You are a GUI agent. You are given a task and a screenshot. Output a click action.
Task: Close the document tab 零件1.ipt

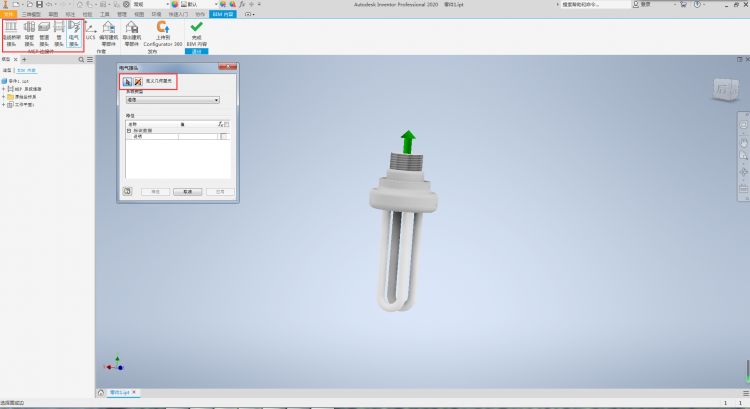click(134, 392)
